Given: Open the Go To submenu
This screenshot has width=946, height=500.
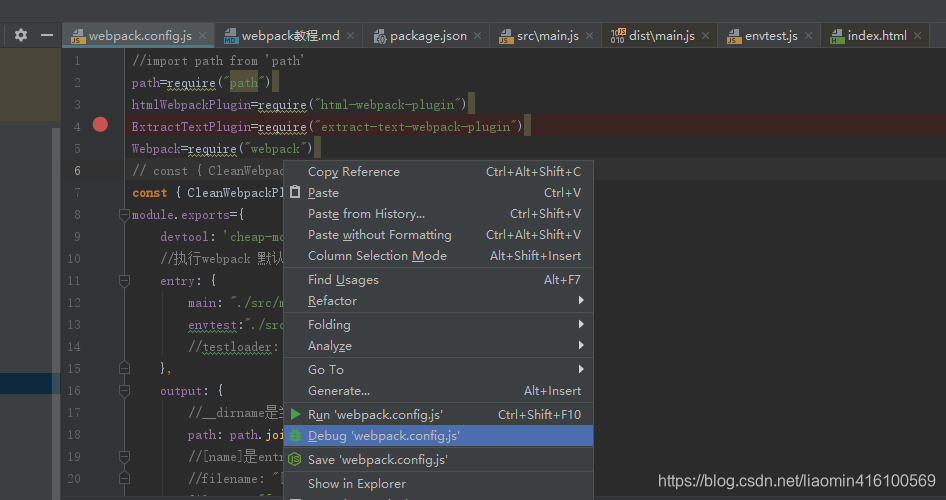Looking at the screenshot, I should point(439,370).
